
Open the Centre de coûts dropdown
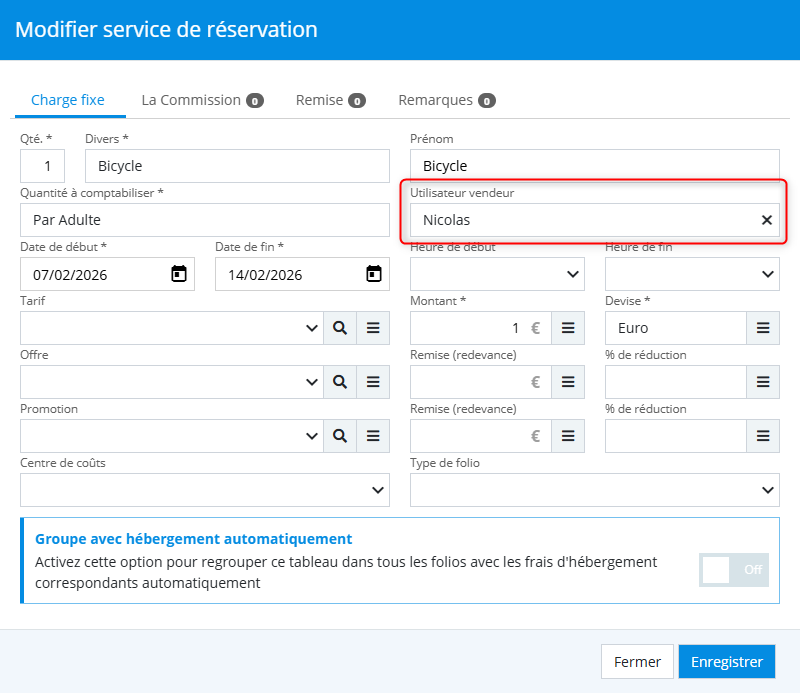pyautogui.click(x=378, y=490)
